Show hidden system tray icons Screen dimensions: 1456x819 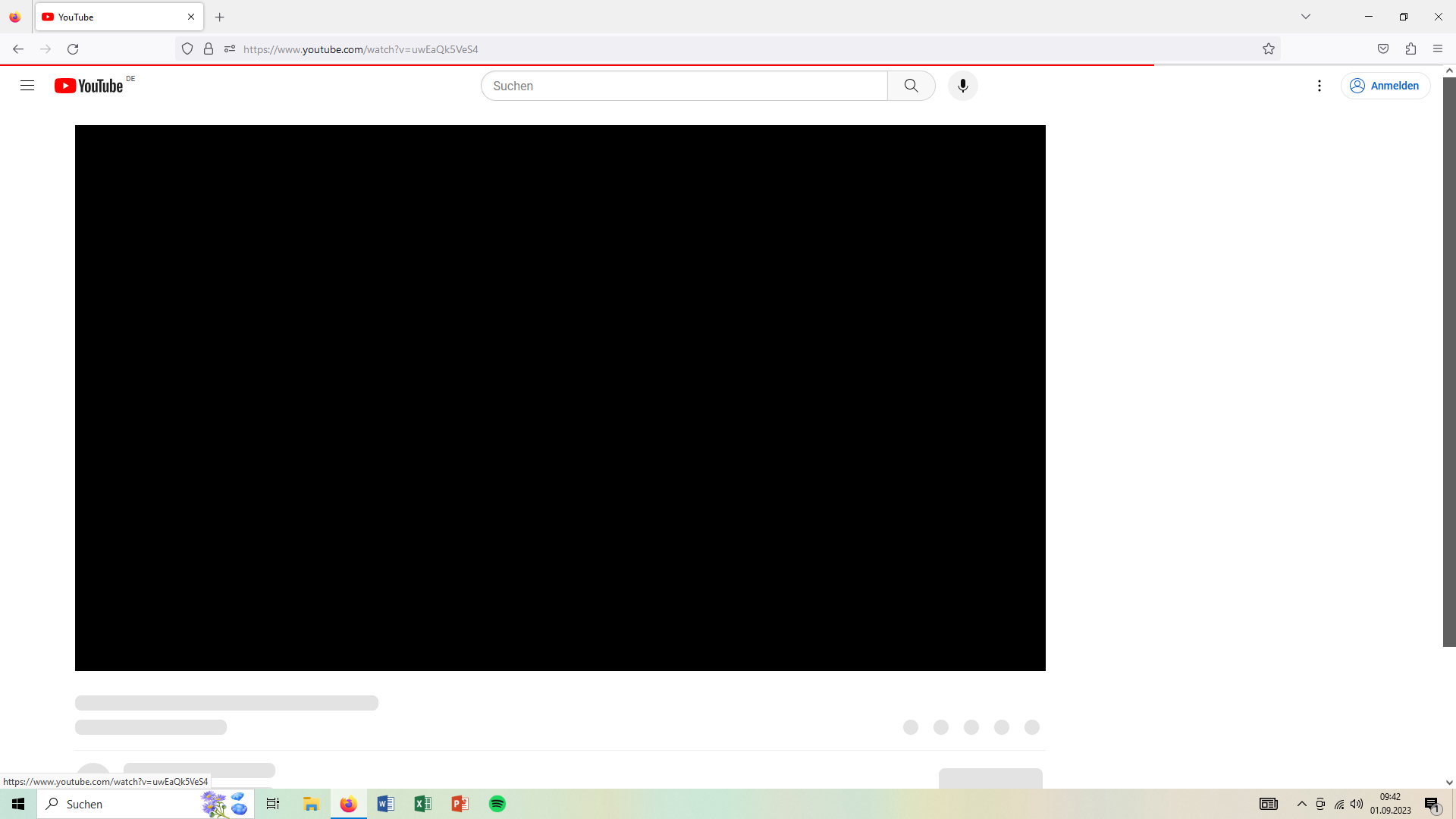click(1302, 804)
